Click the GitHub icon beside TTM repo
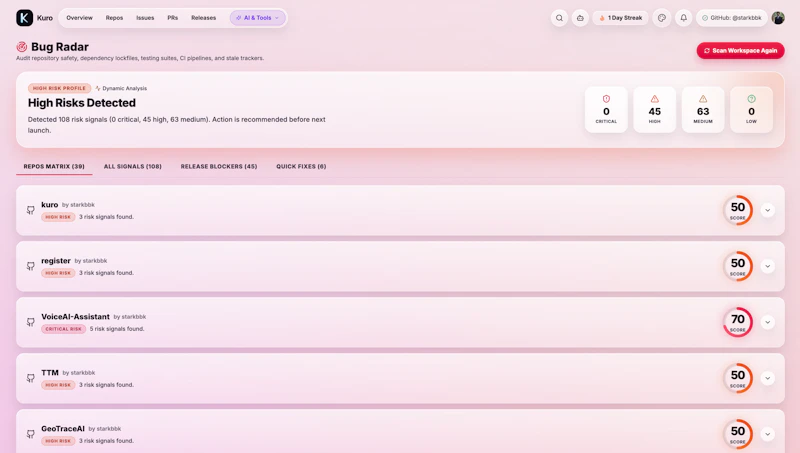The image size is (800, 453). (x=31, y=379)
